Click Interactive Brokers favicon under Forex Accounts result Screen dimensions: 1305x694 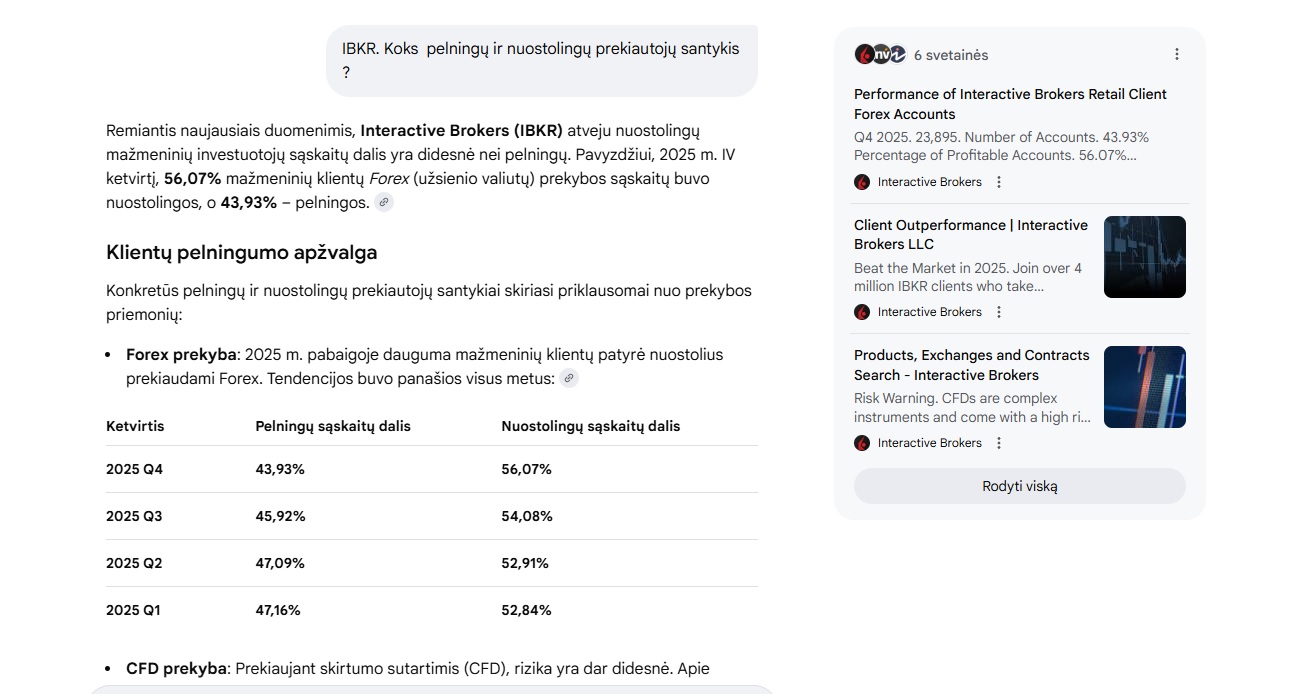pos(862,182)
